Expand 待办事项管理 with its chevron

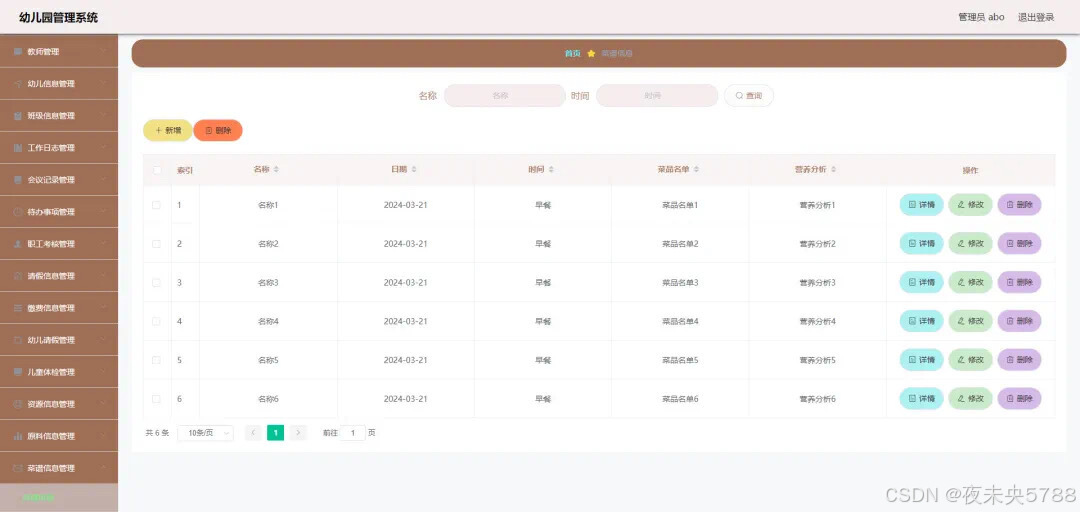pyautogui.click(x=103, y=212)
